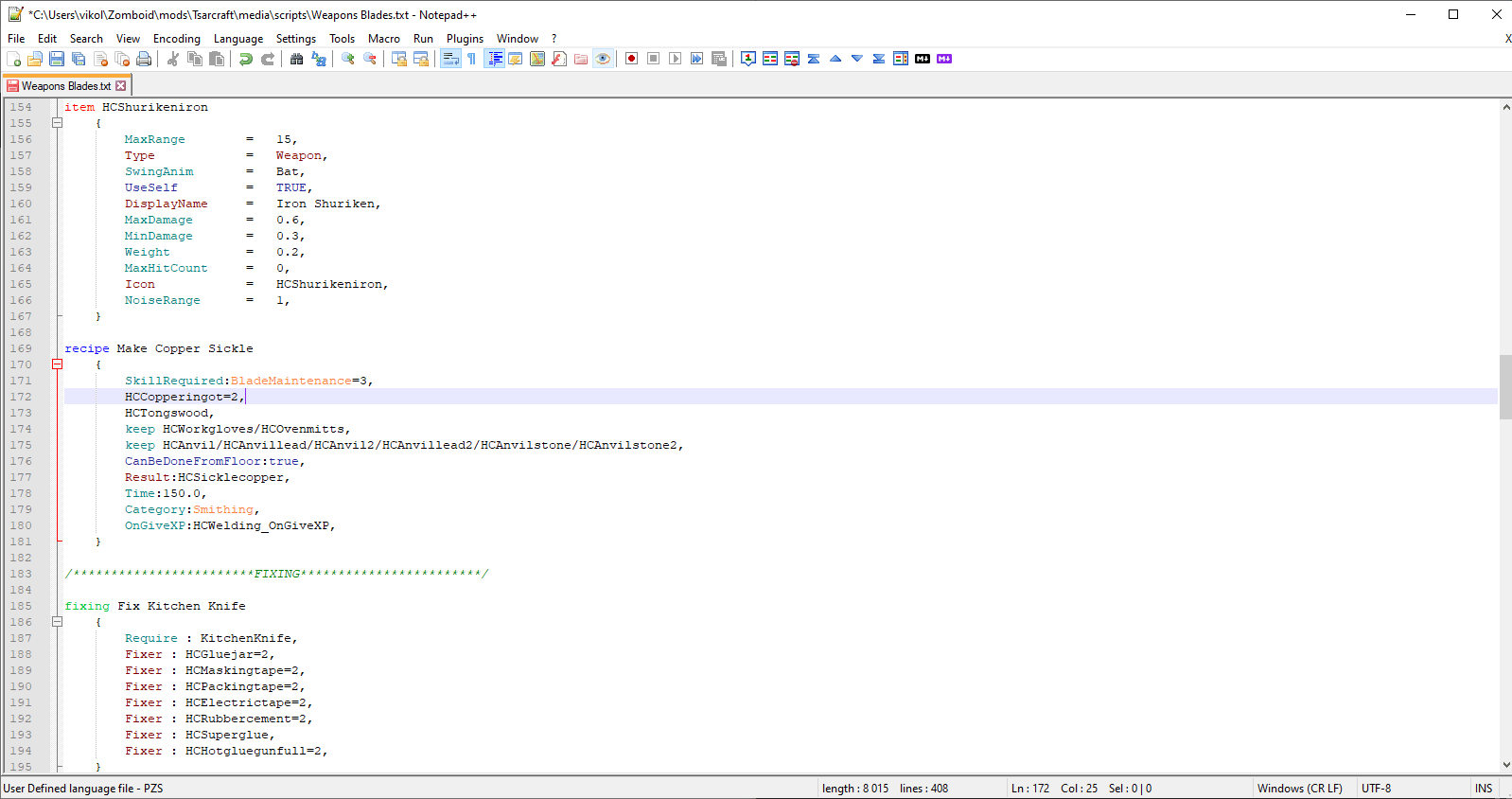
Task: Run macro multiple times icon
Action: tap(696, 59)
